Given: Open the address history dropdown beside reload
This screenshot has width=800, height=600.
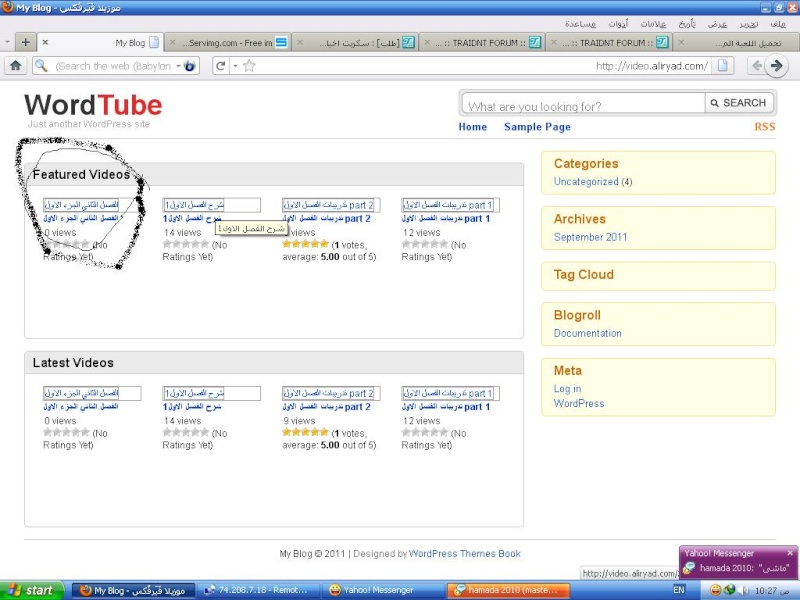Looking at the screenshot, I should pyautogui.click(x=235, y=66).
